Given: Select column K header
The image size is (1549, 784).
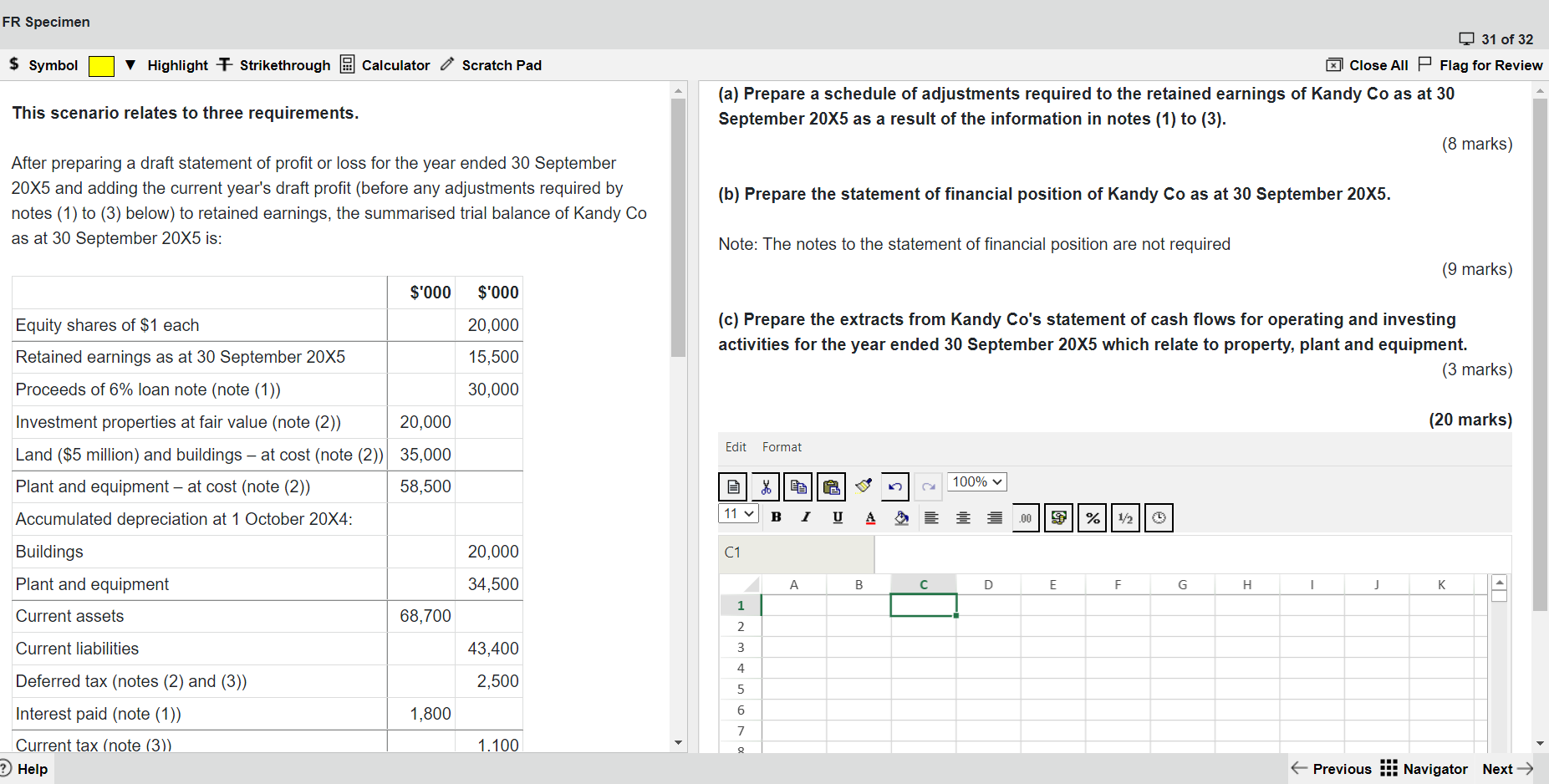Looking at the screenshot, I should tap(1441, 584).
